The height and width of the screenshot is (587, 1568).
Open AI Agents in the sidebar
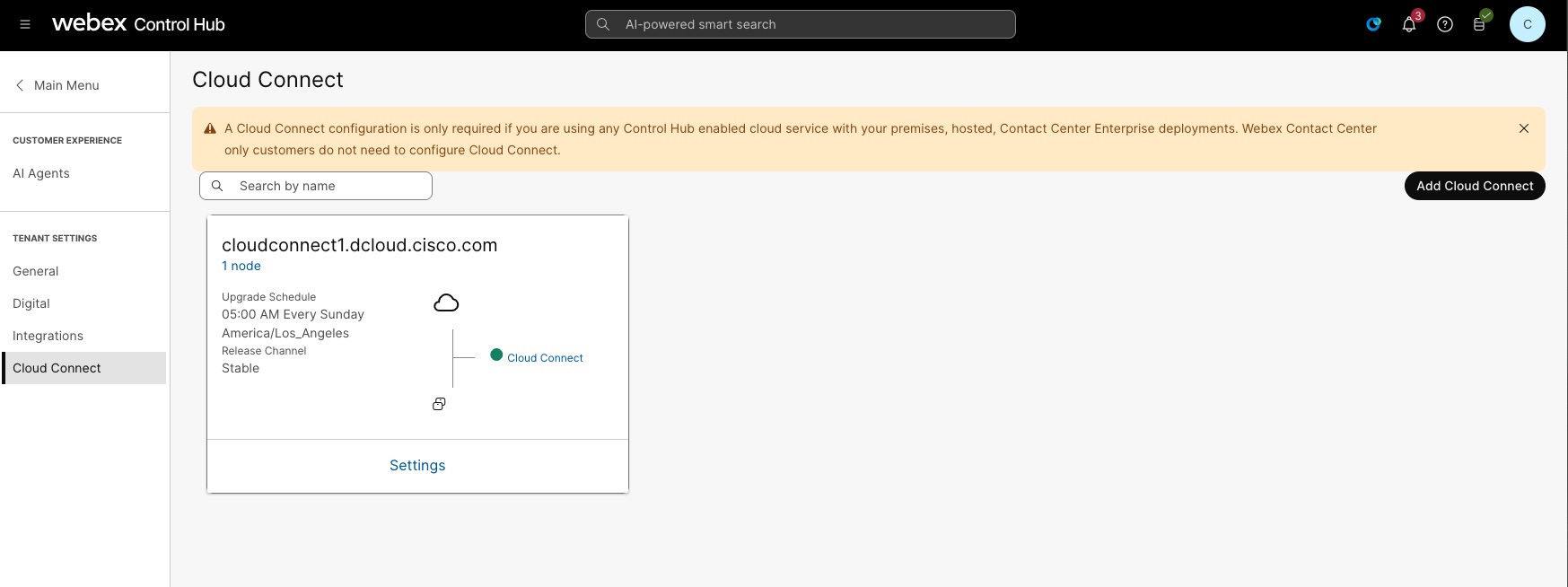point(41,173)
